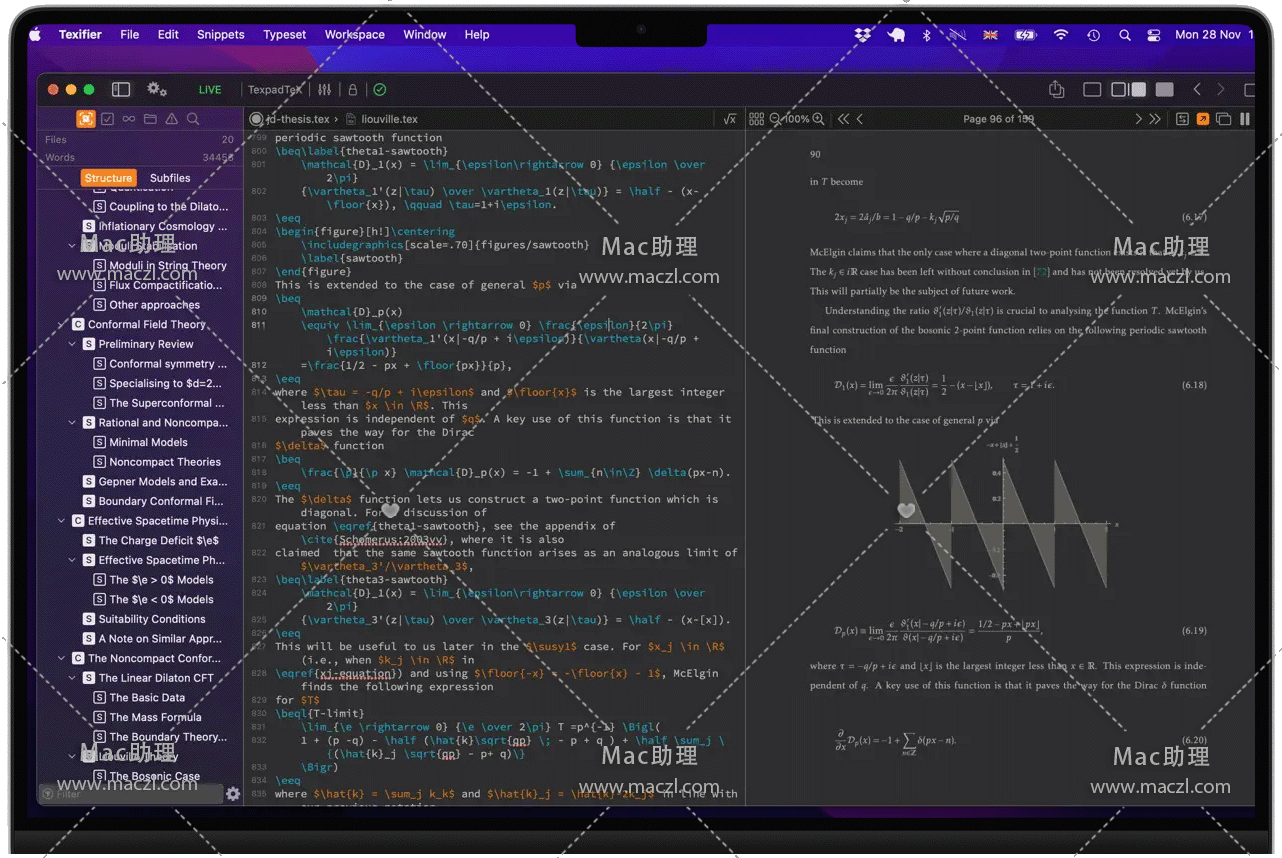Viewport: 1282px width, 858px height.
Task: Switch to the Subfiles tab
Action: coord(170,178)
